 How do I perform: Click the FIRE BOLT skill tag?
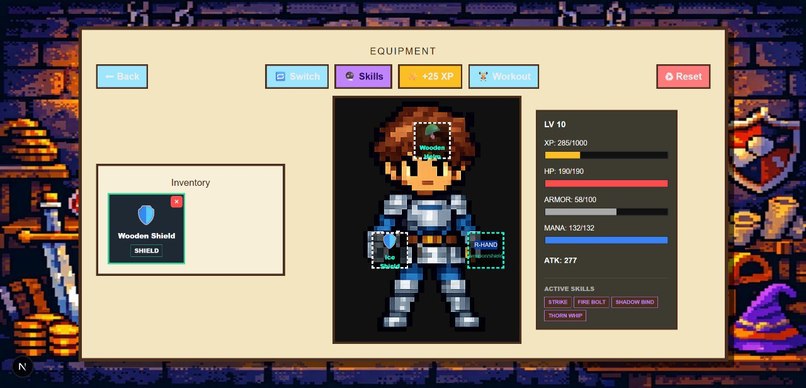(591, 302)
